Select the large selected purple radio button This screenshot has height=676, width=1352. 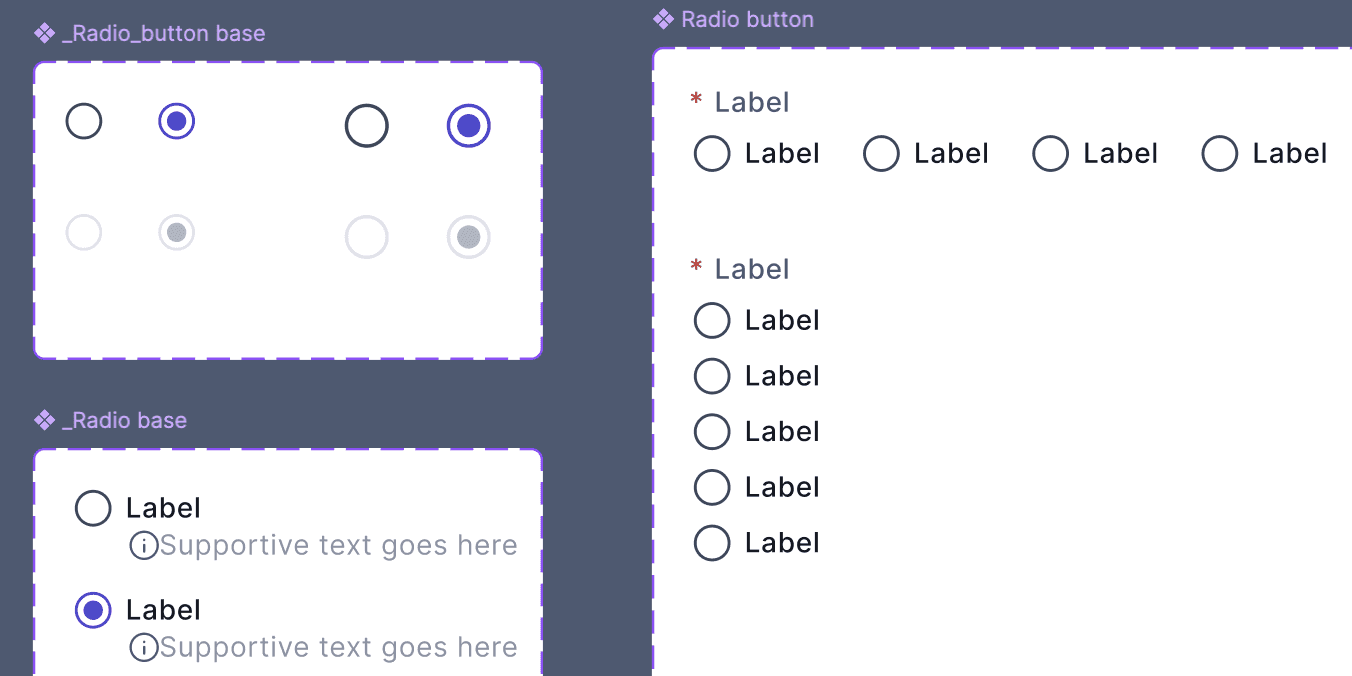[469, 124]
